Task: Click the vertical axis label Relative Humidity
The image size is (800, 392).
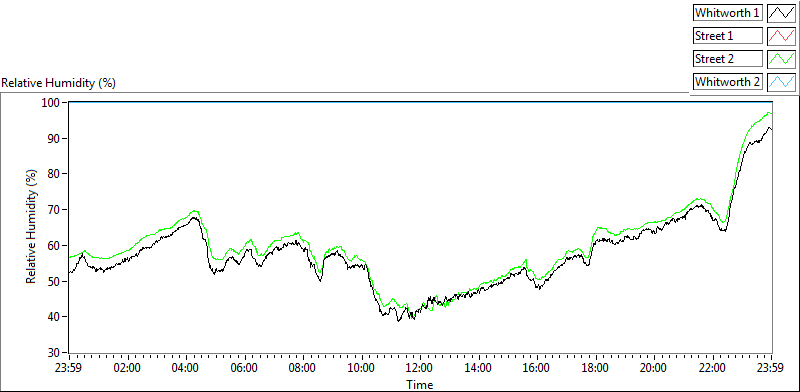Action: [32, 227]
